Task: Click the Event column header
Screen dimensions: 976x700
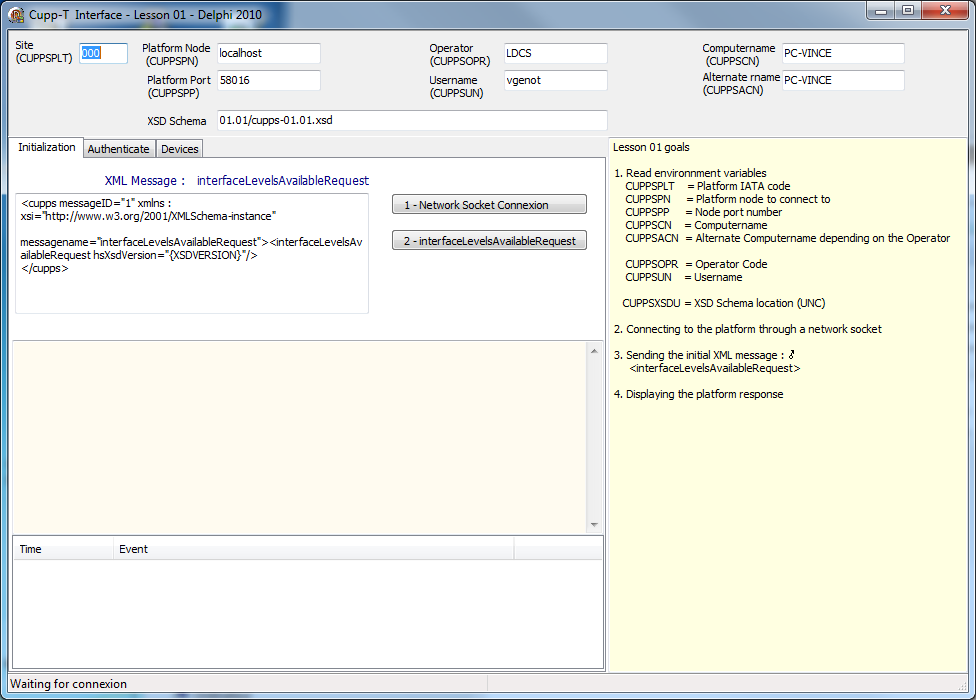Action: pyautogui.click(x=312, y=549)
